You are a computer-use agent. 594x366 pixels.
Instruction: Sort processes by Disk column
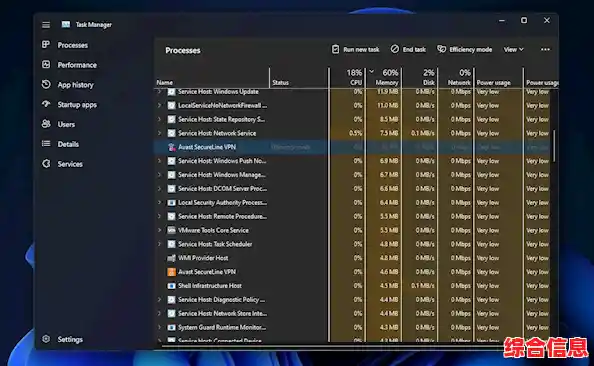[420, 77]
